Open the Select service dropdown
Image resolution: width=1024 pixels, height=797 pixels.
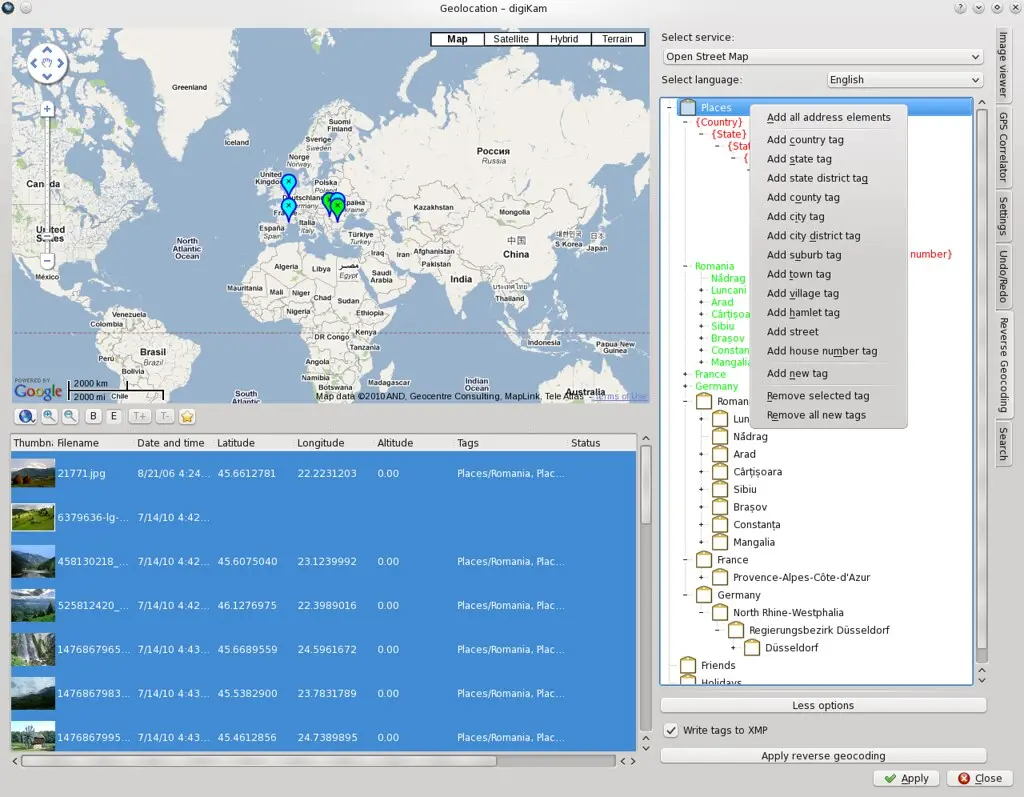coord(822,57)
